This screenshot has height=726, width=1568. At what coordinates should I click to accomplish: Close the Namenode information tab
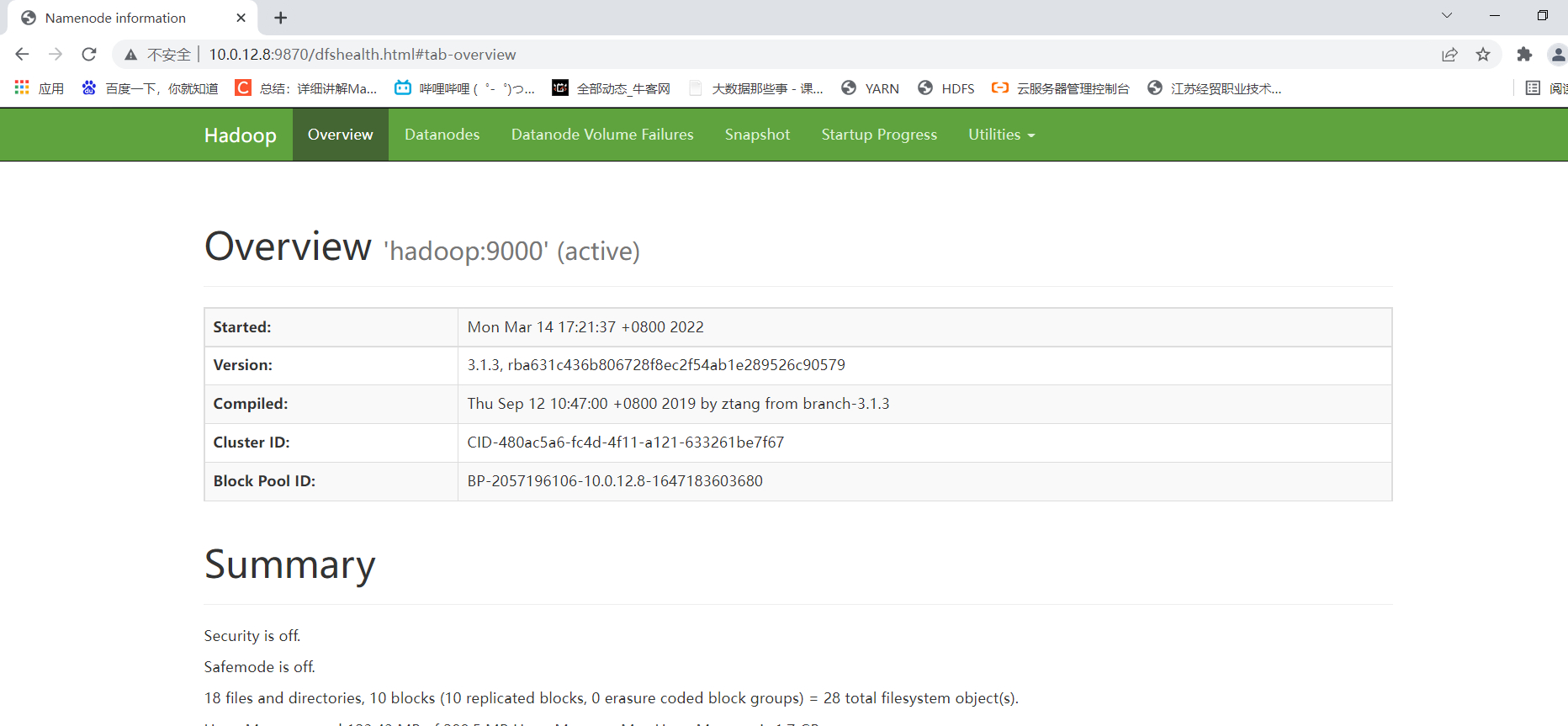point(241,18)
